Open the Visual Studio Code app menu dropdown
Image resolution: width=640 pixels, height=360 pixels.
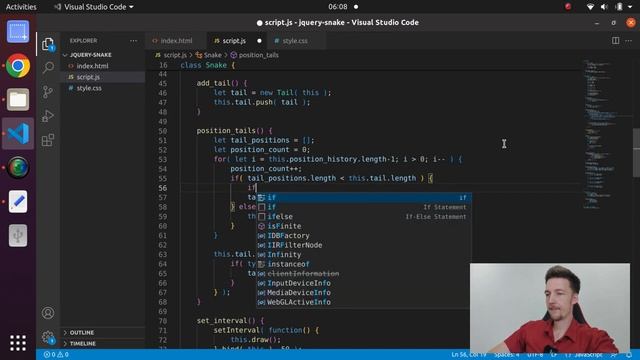tap(94, 7)
